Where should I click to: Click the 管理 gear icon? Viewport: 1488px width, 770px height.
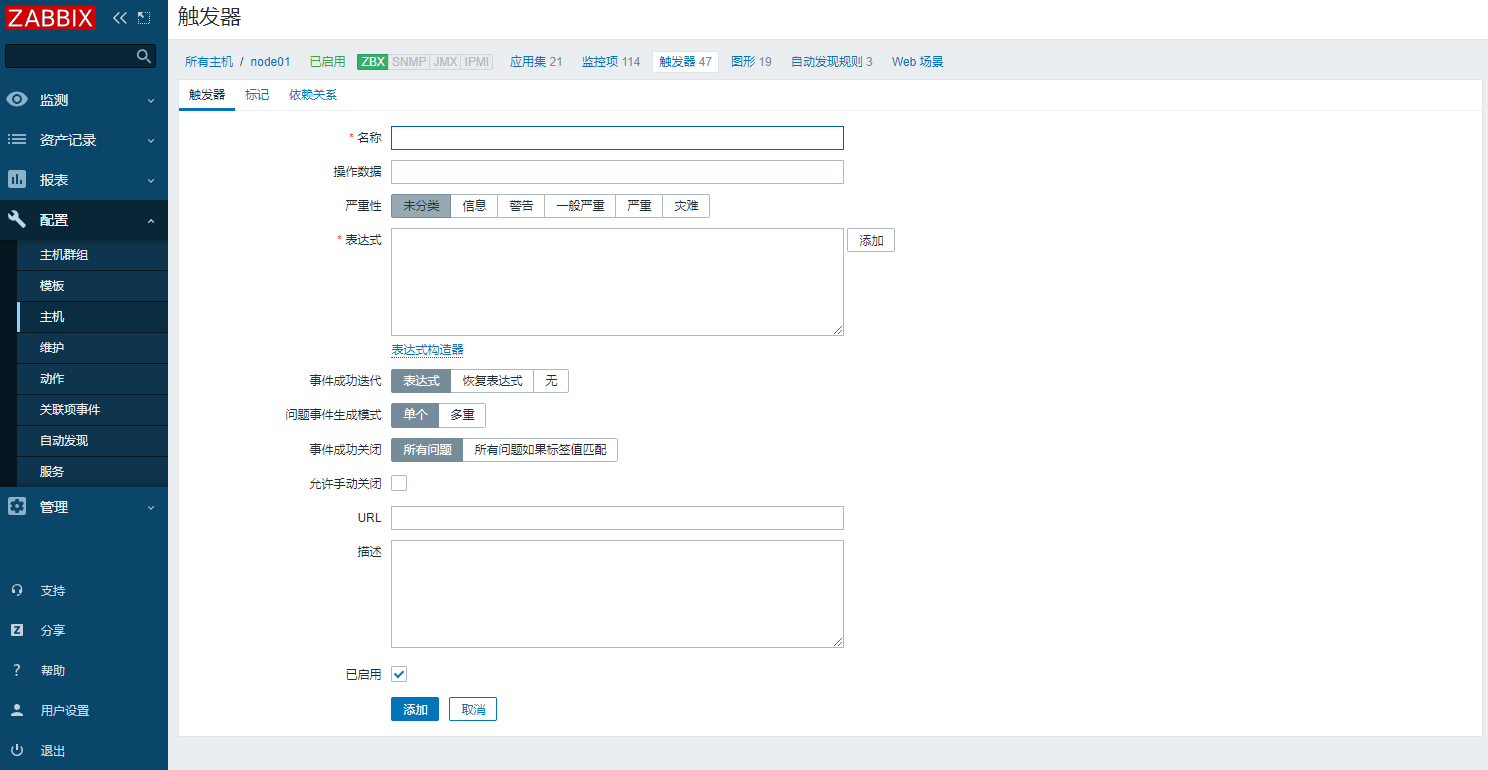tap(17, 507)
